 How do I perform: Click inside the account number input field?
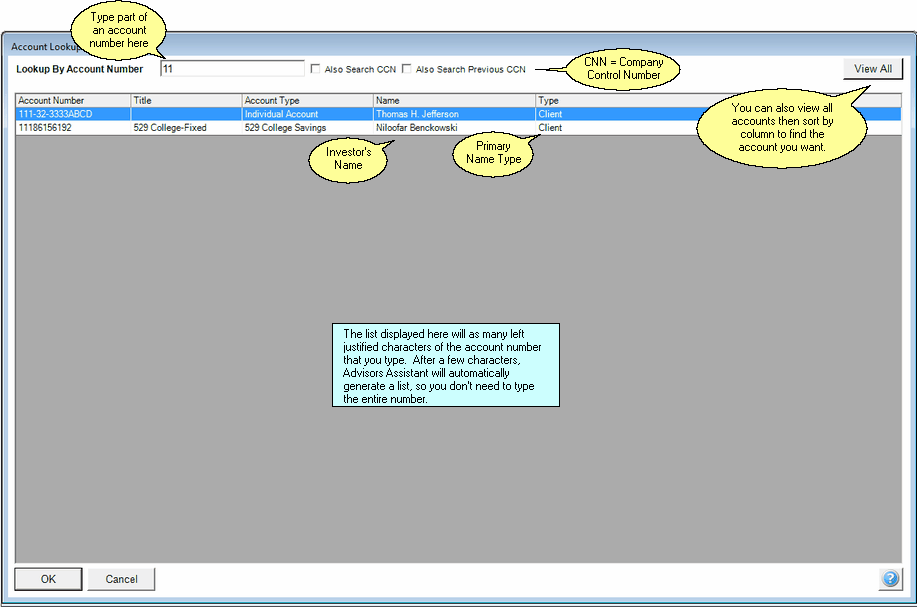pos(232,68)
